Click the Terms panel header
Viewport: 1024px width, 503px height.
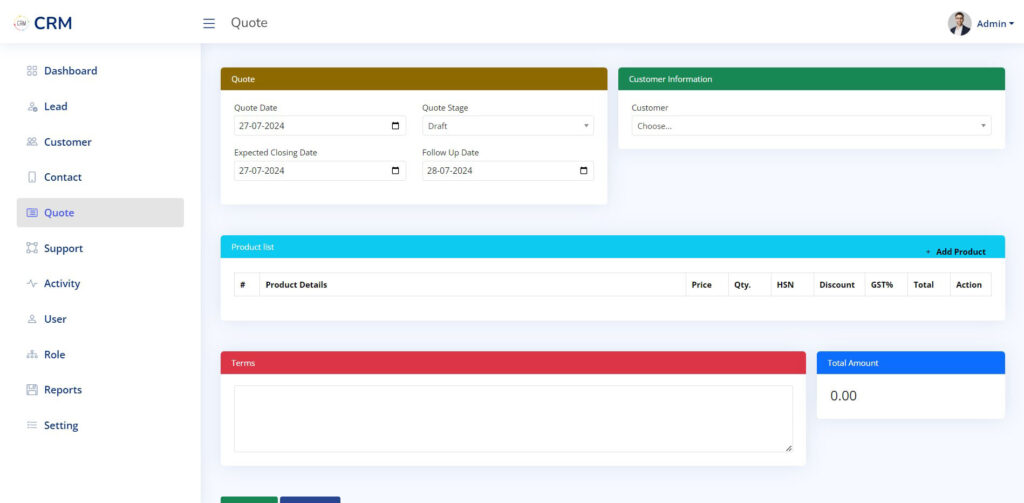pos(513,363)
